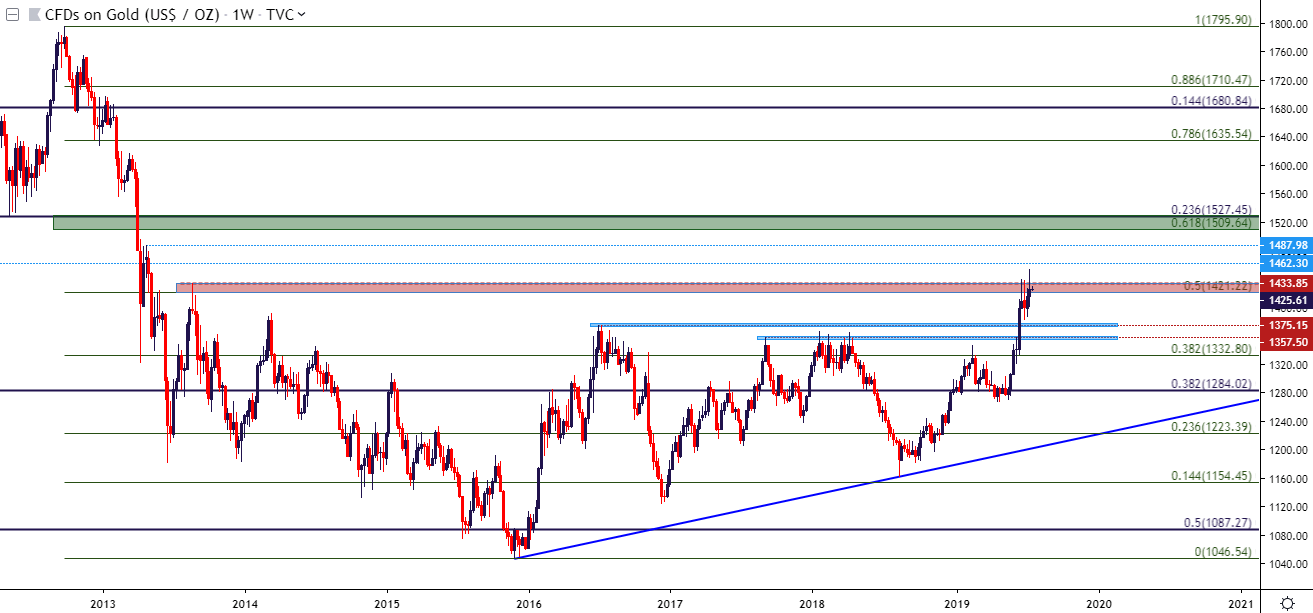The height and width of the screenshot is (613, 1313).
Task: Open the dropdown chevron after TVC
Action: click(302, 15)
